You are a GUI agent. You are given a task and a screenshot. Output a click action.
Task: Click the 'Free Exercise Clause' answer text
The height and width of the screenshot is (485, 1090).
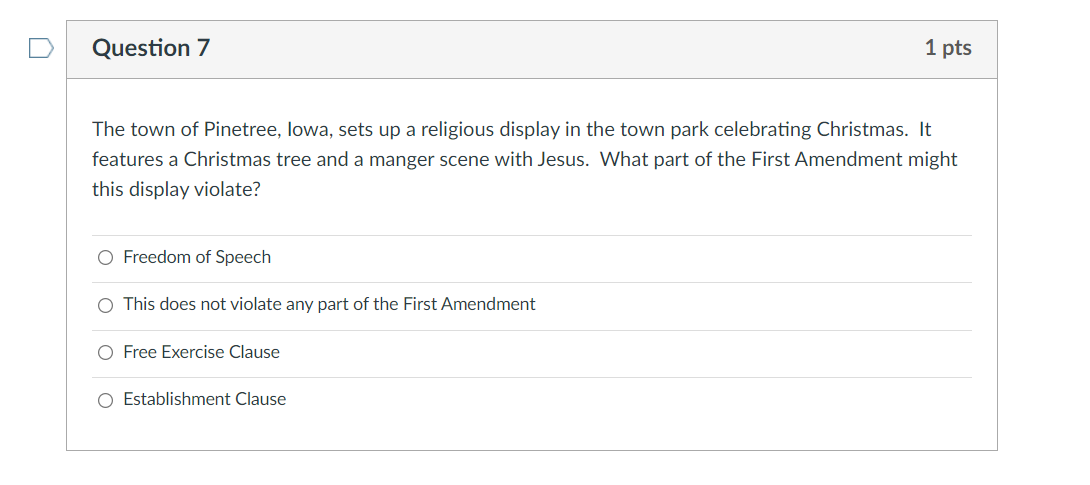pyautogui.click(x=202, y=352)
